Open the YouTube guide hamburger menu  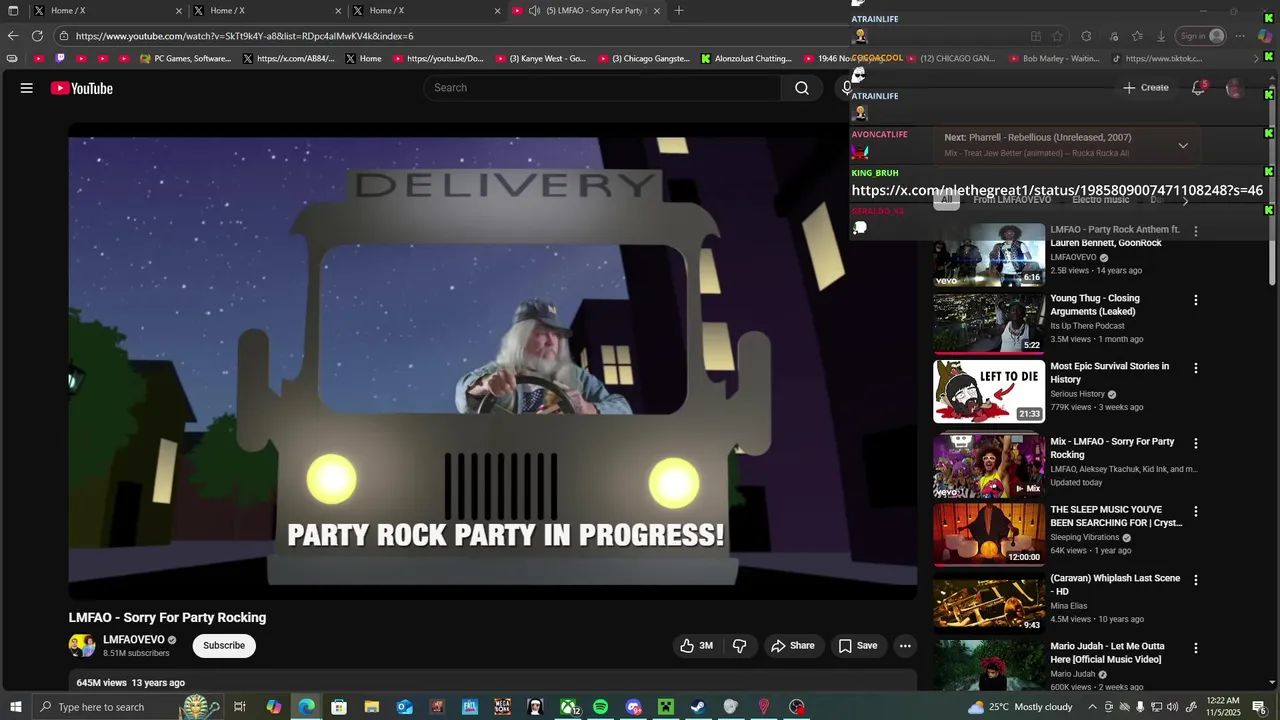click(27, 88)
